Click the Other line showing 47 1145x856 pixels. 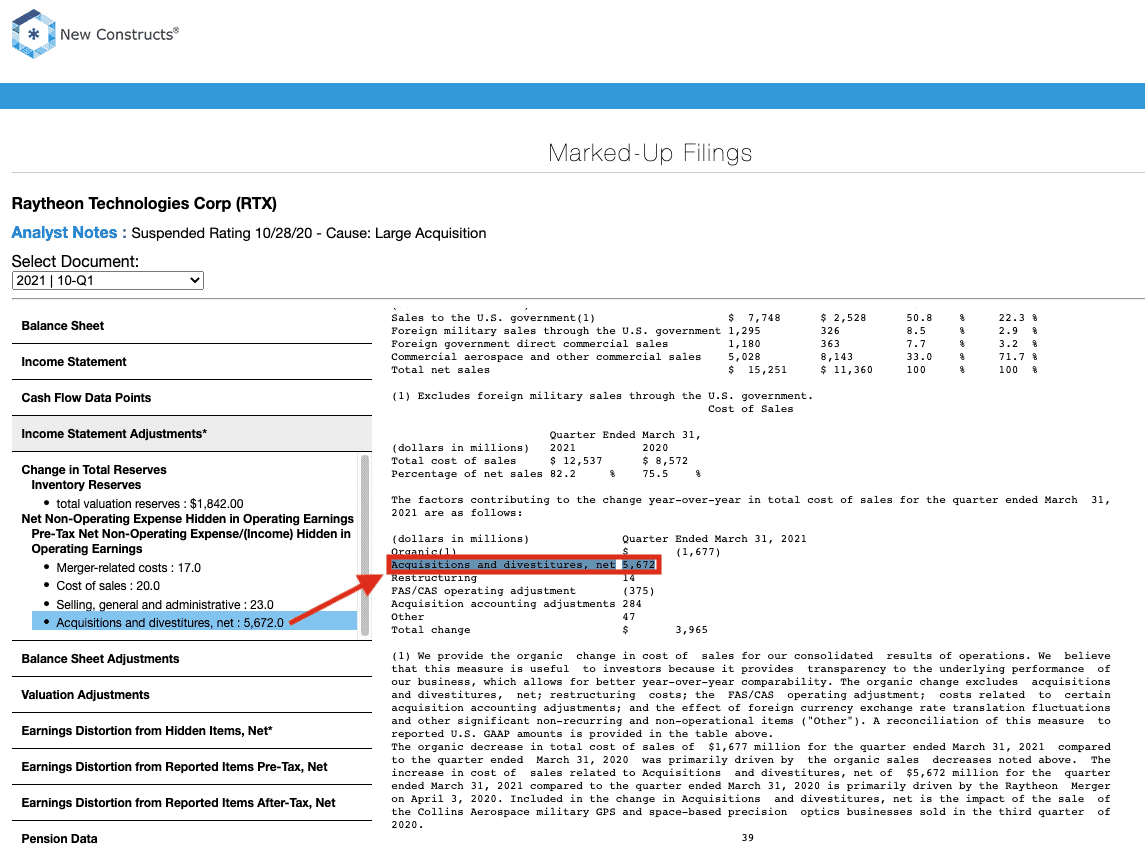[x=513, y=617]
